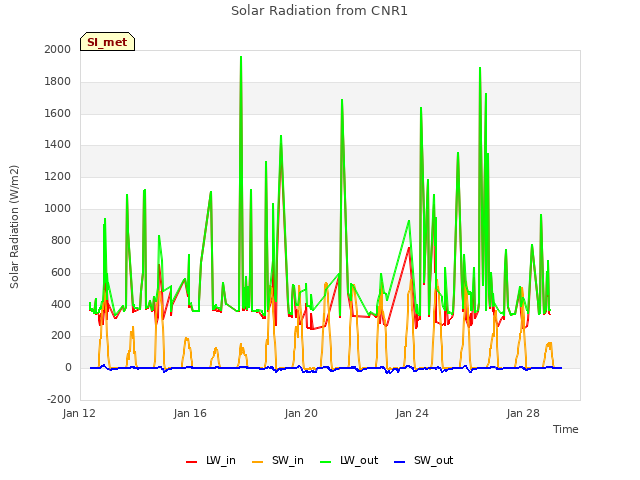Click the Jan 20 x-axis tick label

point(301,413)
